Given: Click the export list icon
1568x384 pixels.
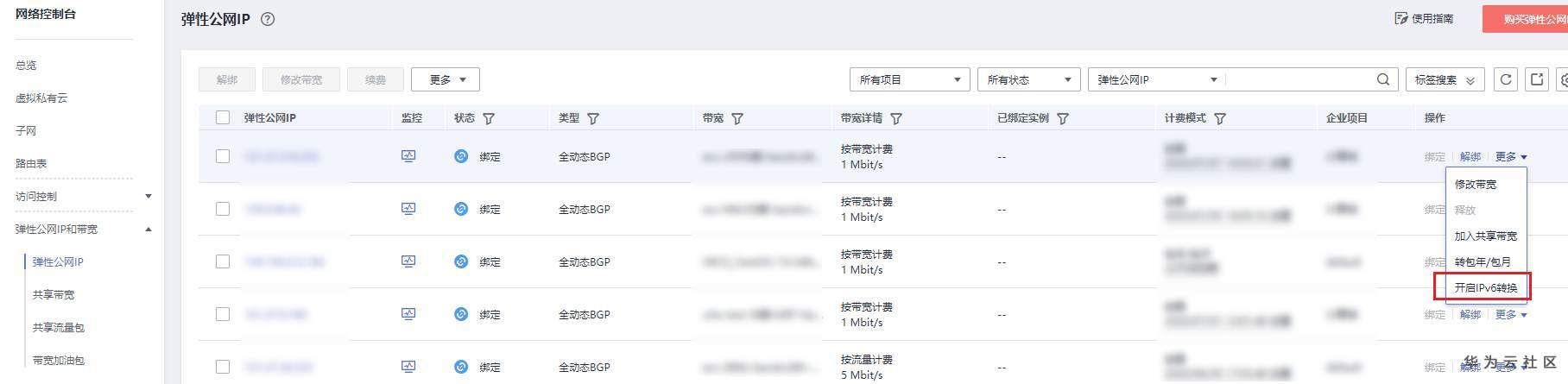Looking at the screenshot, I should [x=1537, y=79].
